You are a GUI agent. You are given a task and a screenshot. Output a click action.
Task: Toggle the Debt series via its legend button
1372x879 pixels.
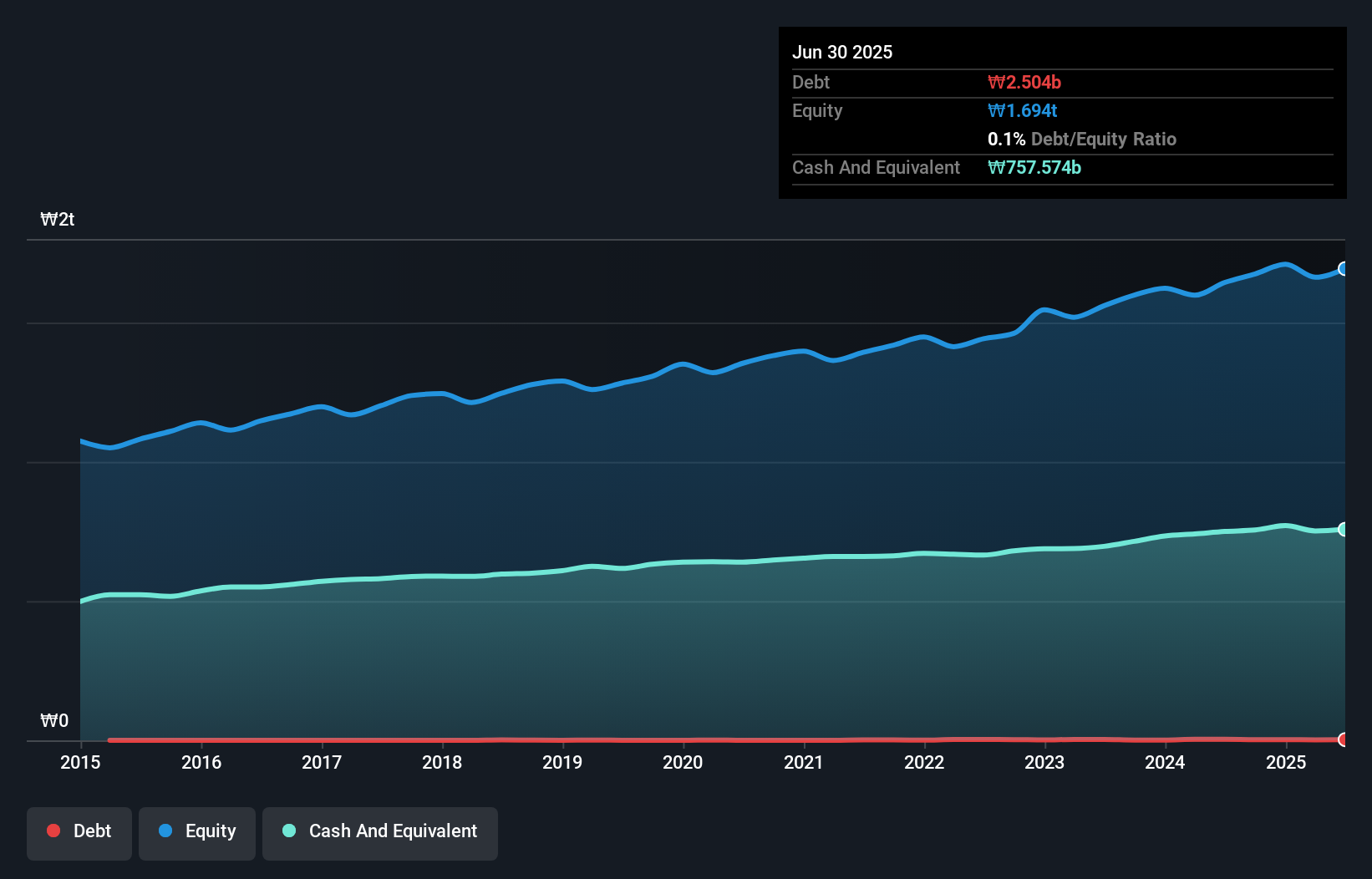79,832
